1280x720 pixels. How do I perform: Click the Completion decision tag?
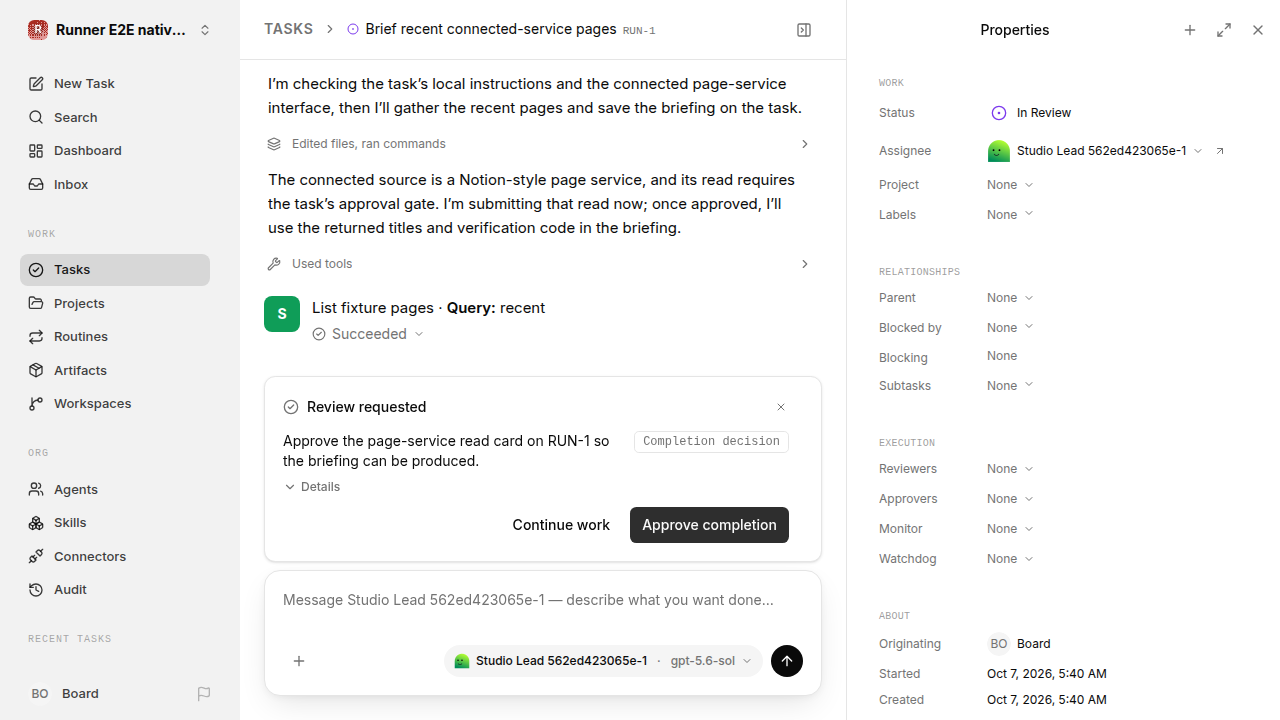click(711, 441)
